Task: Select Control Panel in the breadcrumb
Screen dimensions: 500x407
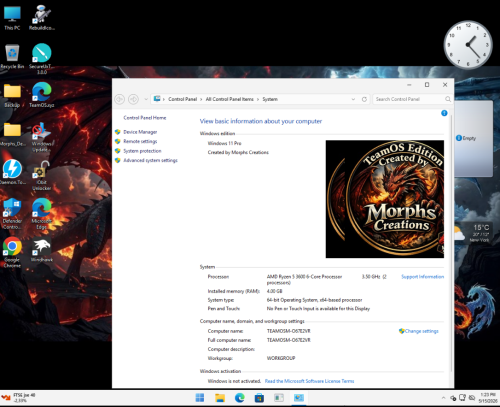Action: click(x=182, y=99)
